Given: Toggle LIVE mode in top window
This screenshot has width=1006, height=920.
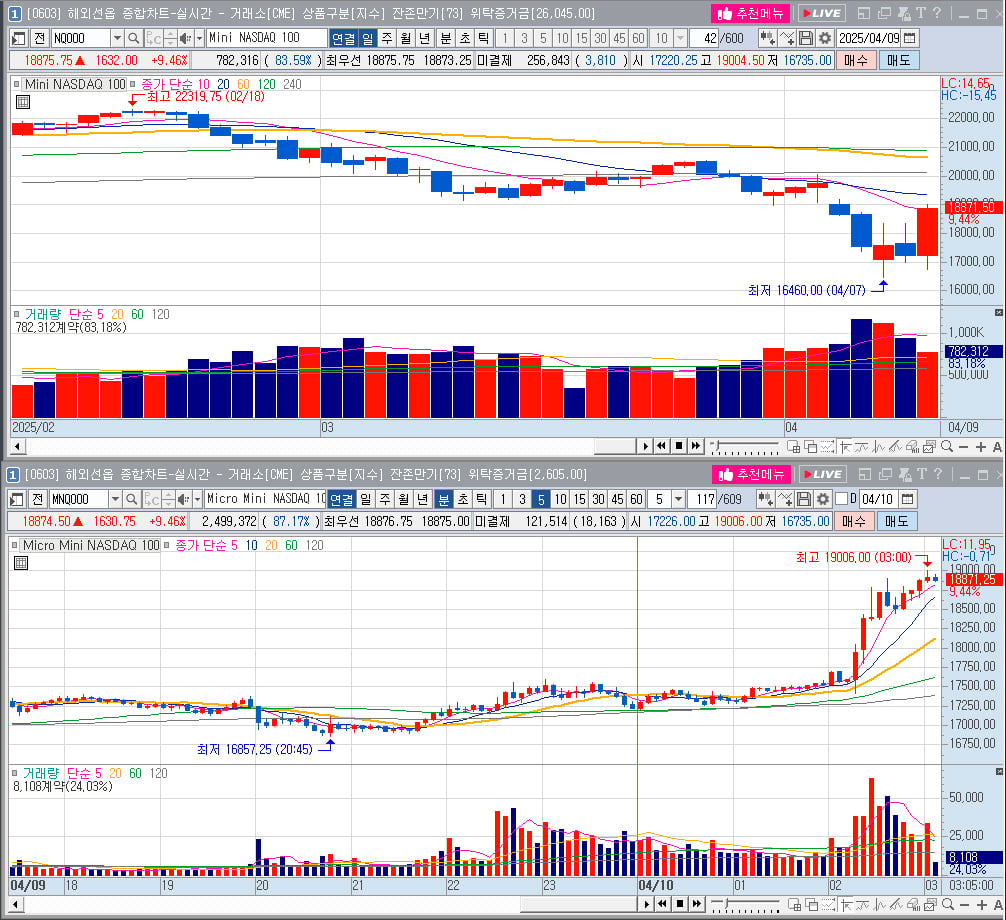Looking at the screenshot, I should coord(822,13).
